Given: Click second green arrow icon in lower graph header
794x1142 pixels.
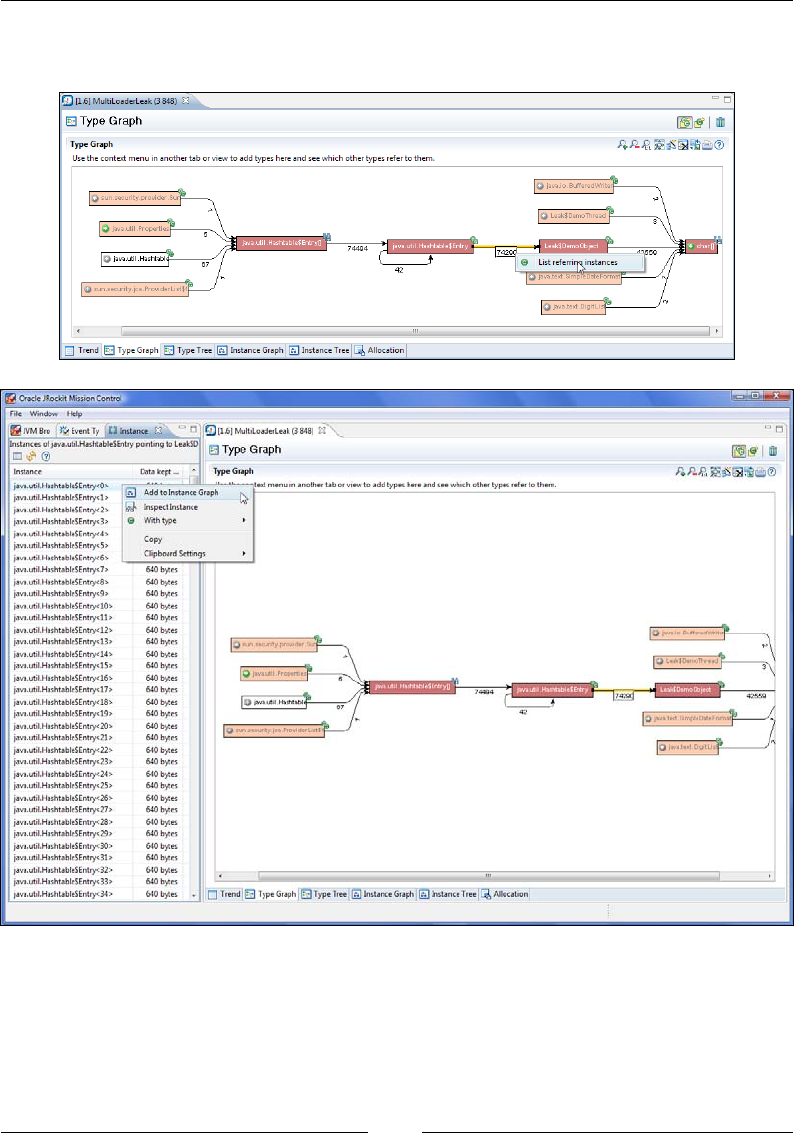Looking at the screenshot, I should tap(754, 451).
